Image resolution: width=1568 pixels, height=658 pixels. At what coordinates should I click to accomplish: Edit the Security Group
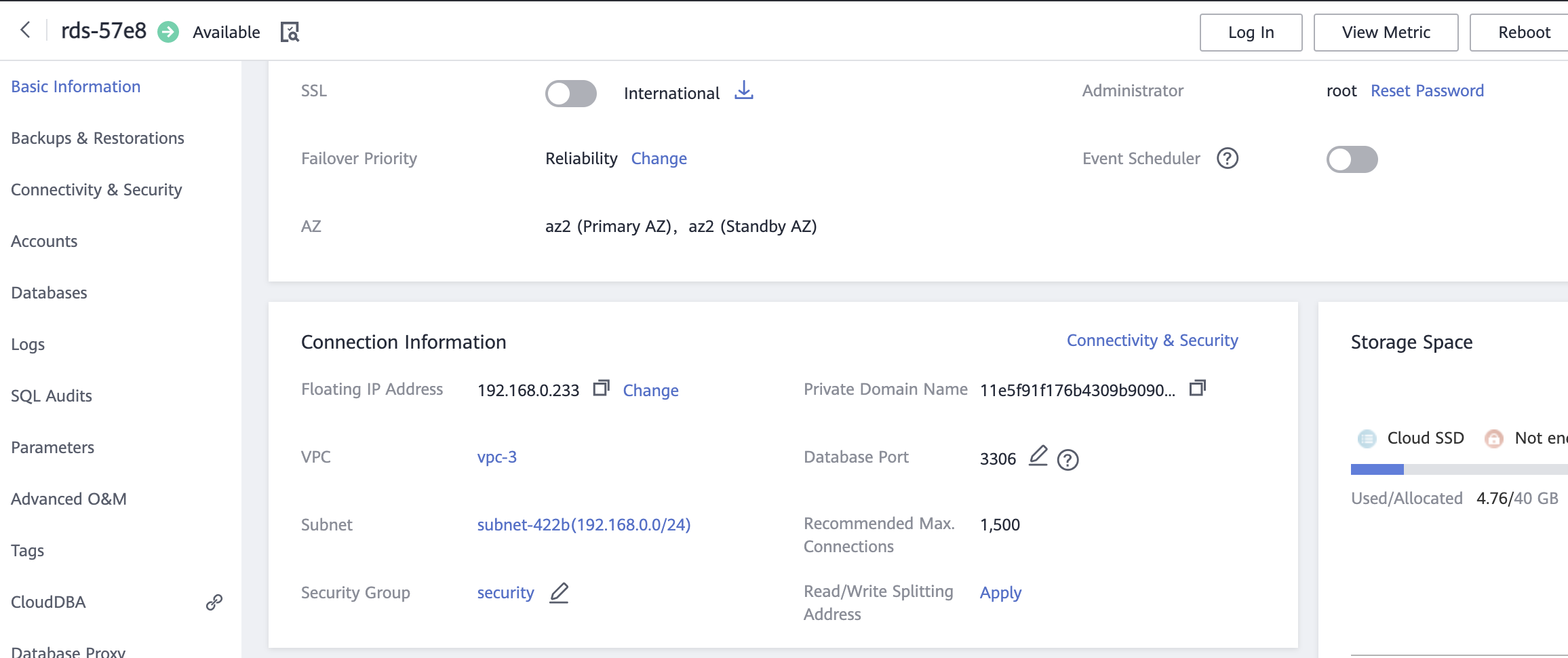click(x=559, y=593)
